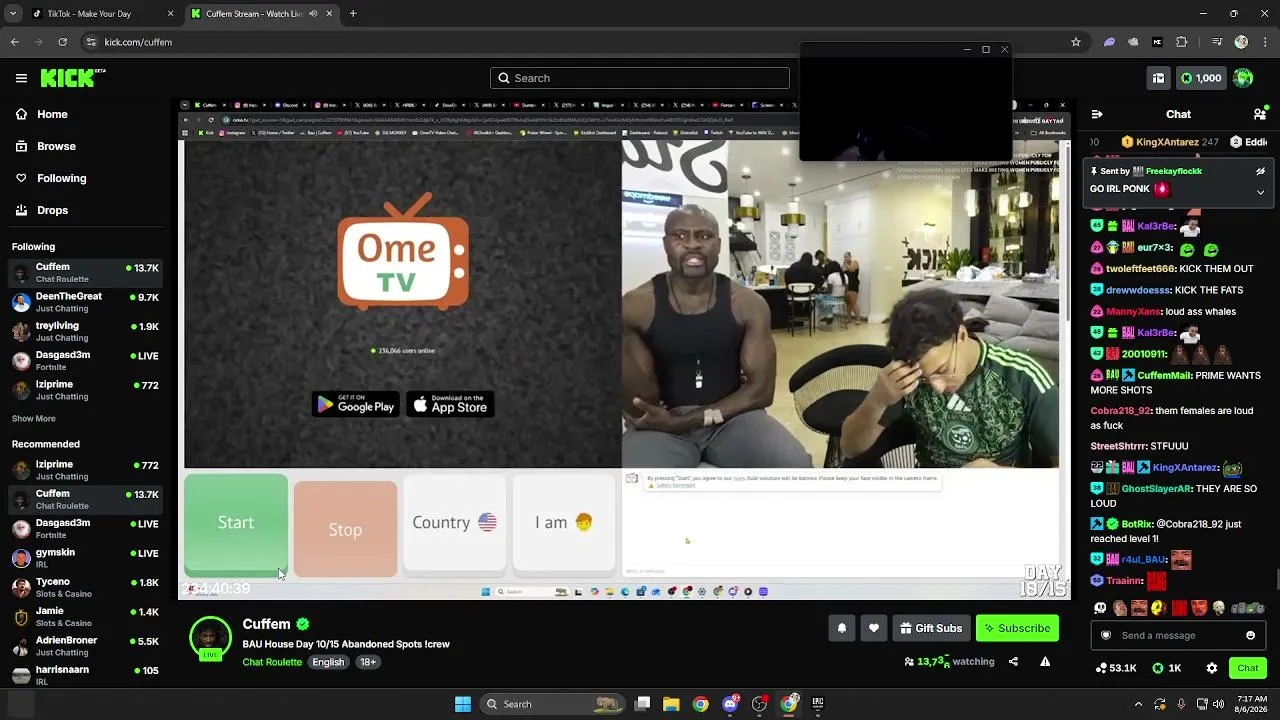Screen dimensions: 1280x720
Task: Open File Explorer from the taskbar
Action: pyautogui.click(x=671, y=704)
